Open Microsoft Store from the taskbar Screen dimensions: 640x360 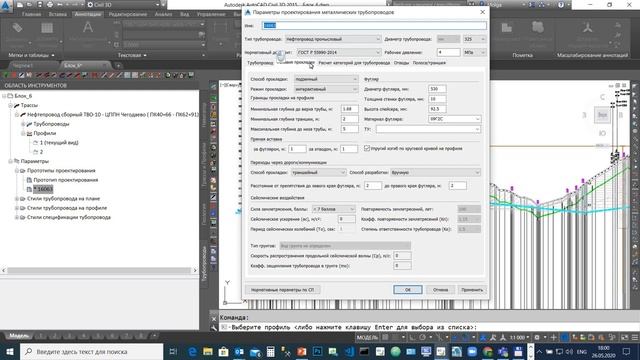point(223,351)
